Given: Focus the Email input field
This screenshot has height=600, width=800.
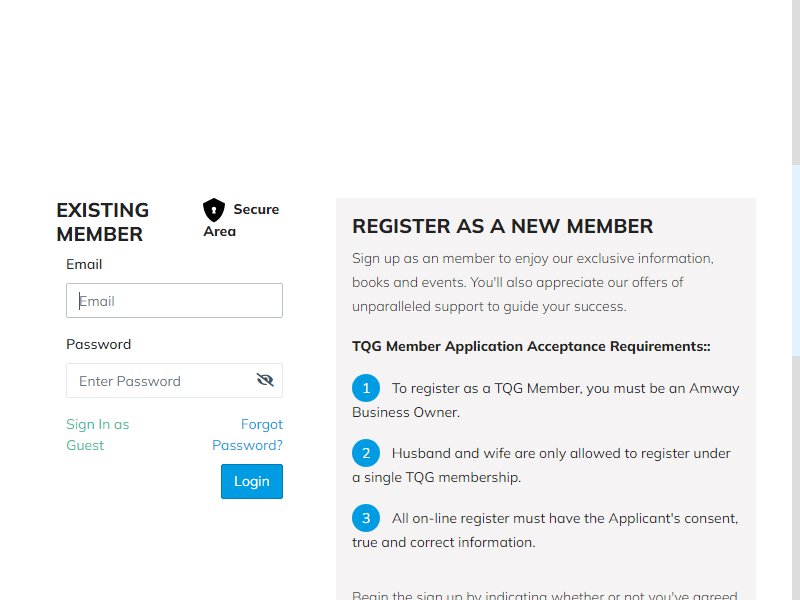Looking at the screenshot, I should pos(174,301).
